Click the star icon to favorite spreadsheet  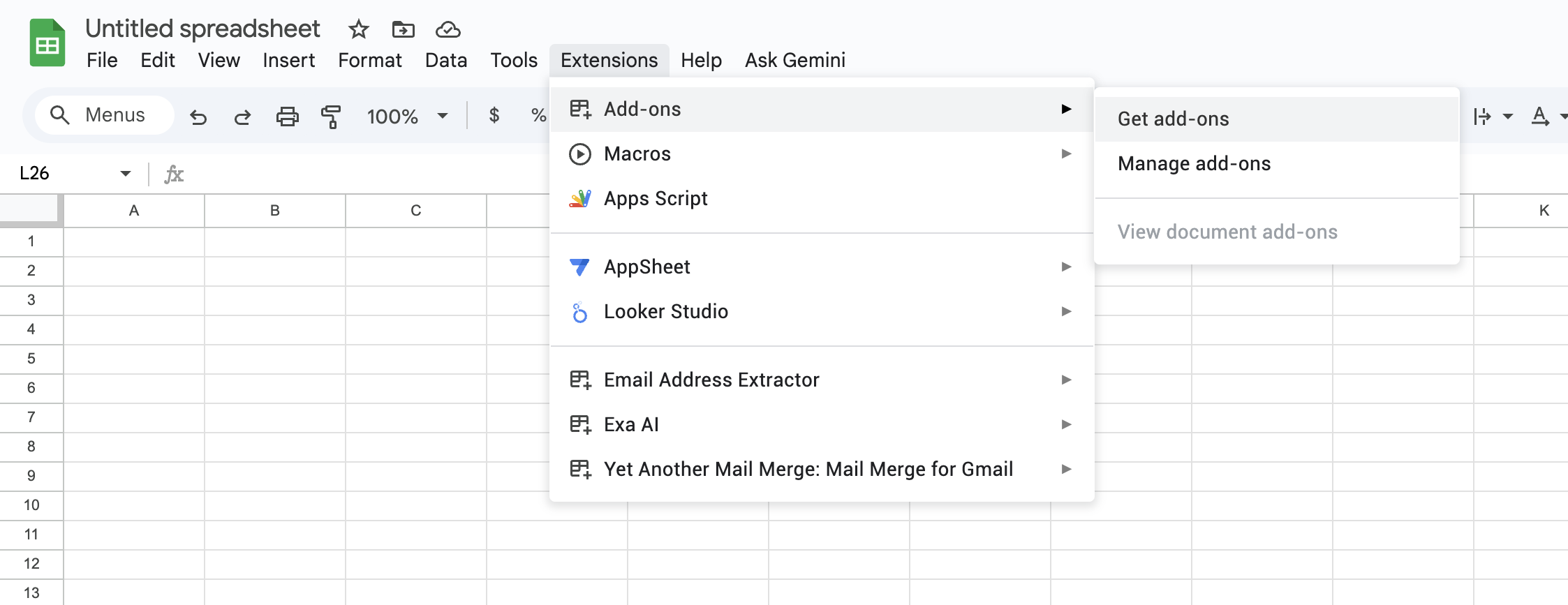[x=358, y=29]
